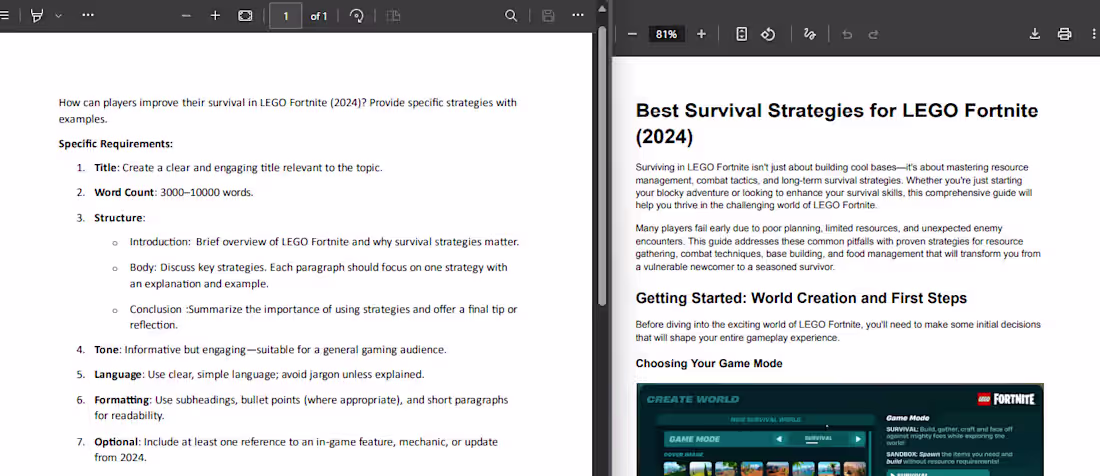Download the right PDF document
The height and width of the screenshot is (476, 1100).
pyautogui.click(x=1034, y=34)
